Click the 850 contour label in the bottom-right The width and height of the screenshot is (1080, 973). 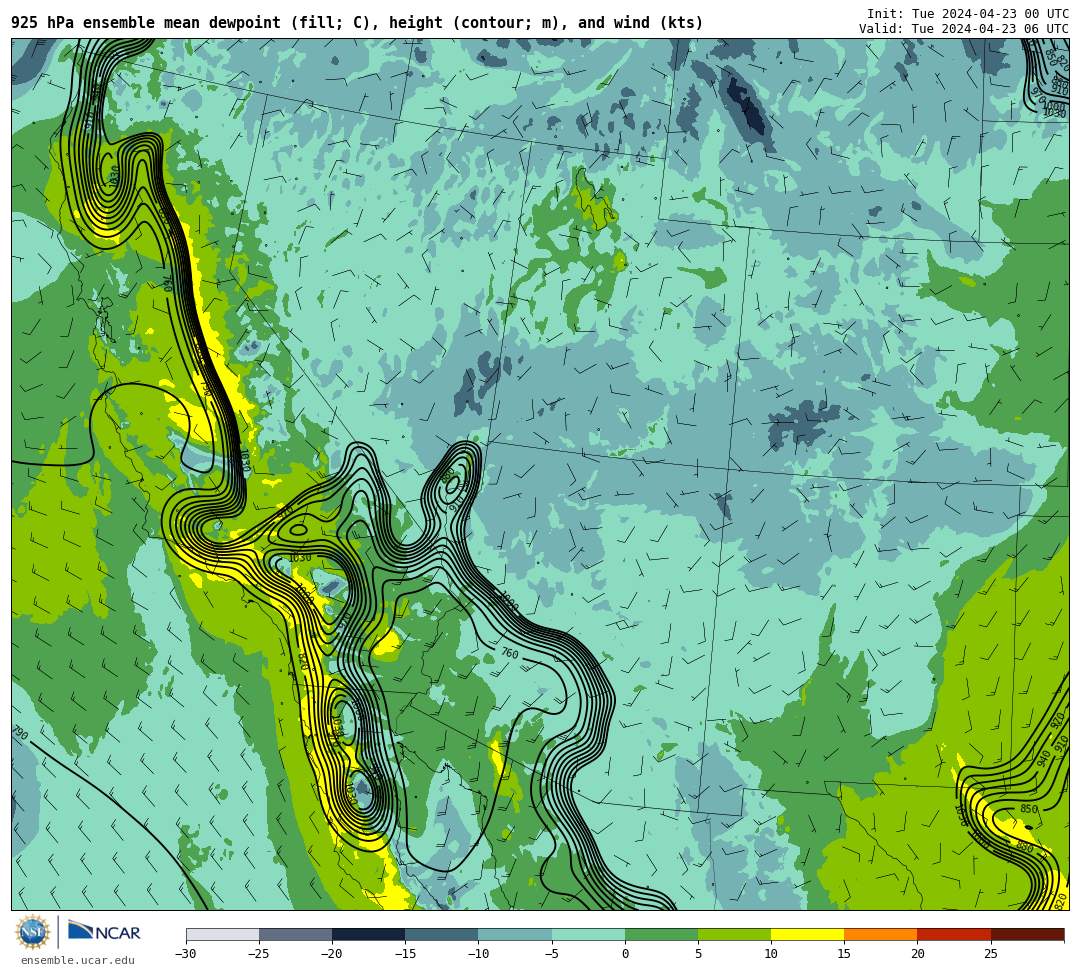1028,809
